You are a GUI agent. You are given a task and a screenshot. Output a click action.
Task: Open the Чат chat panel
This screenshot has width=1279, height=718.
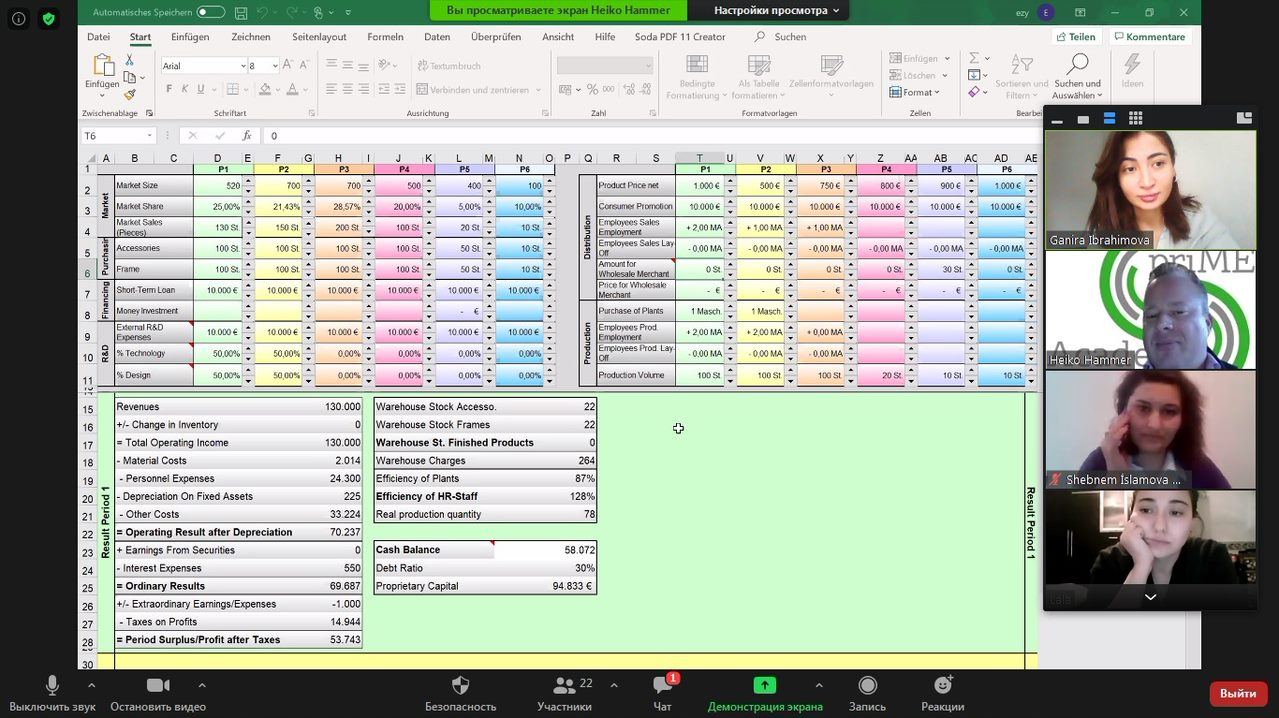coord(662,693)
